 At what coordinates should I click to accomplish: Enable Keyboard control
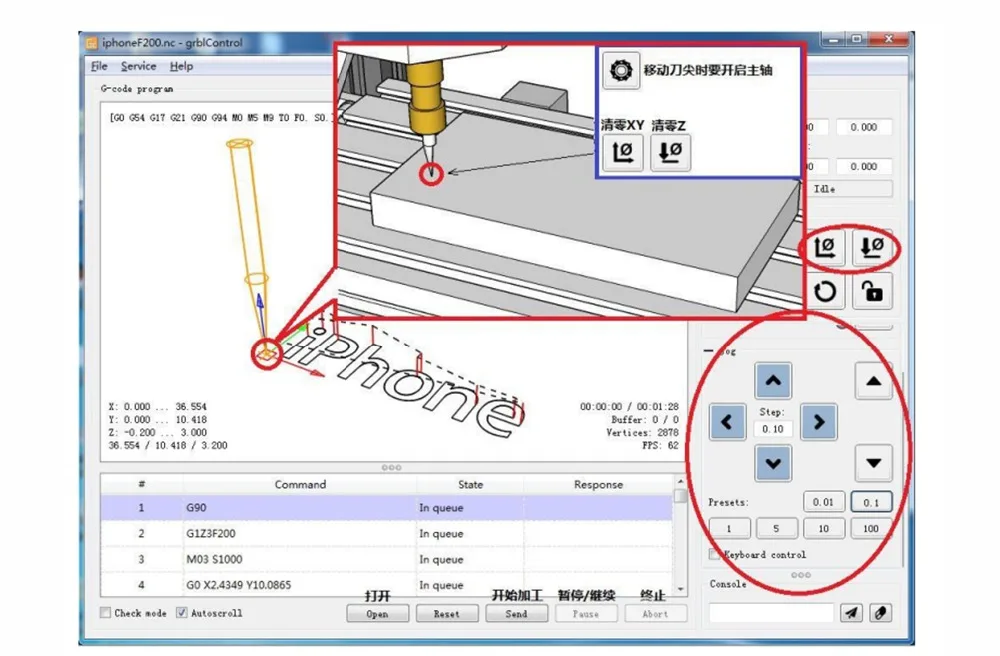pos(714,553)
